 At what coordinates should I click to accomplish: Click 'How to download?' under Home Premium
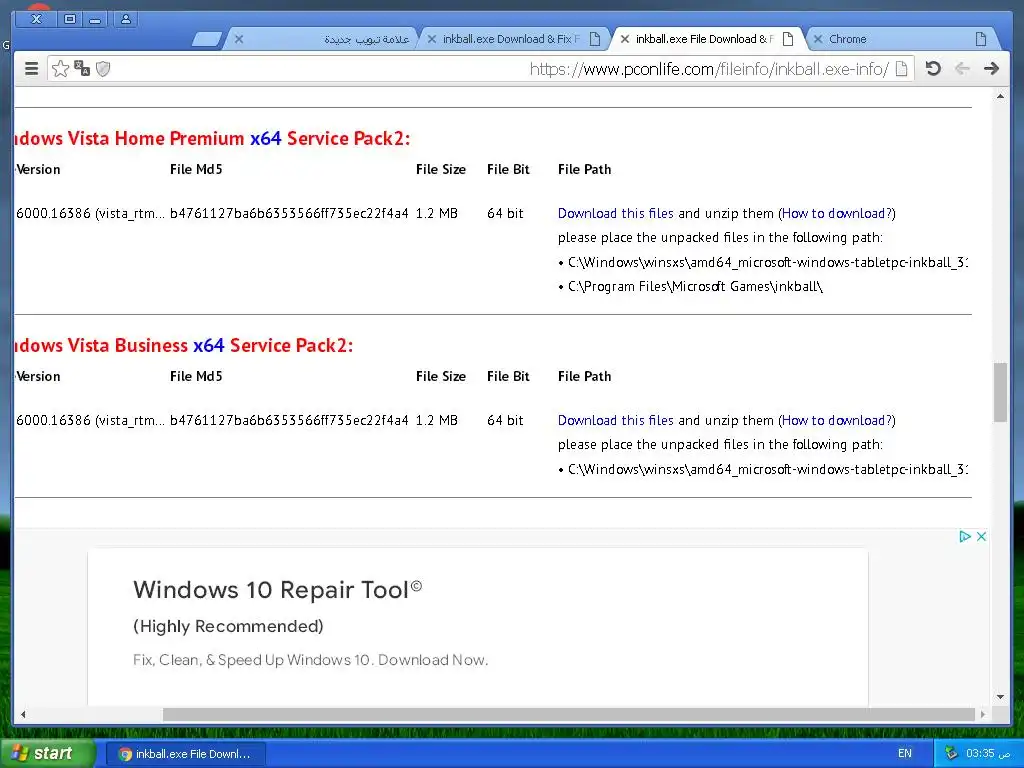(x=837, y=214)
